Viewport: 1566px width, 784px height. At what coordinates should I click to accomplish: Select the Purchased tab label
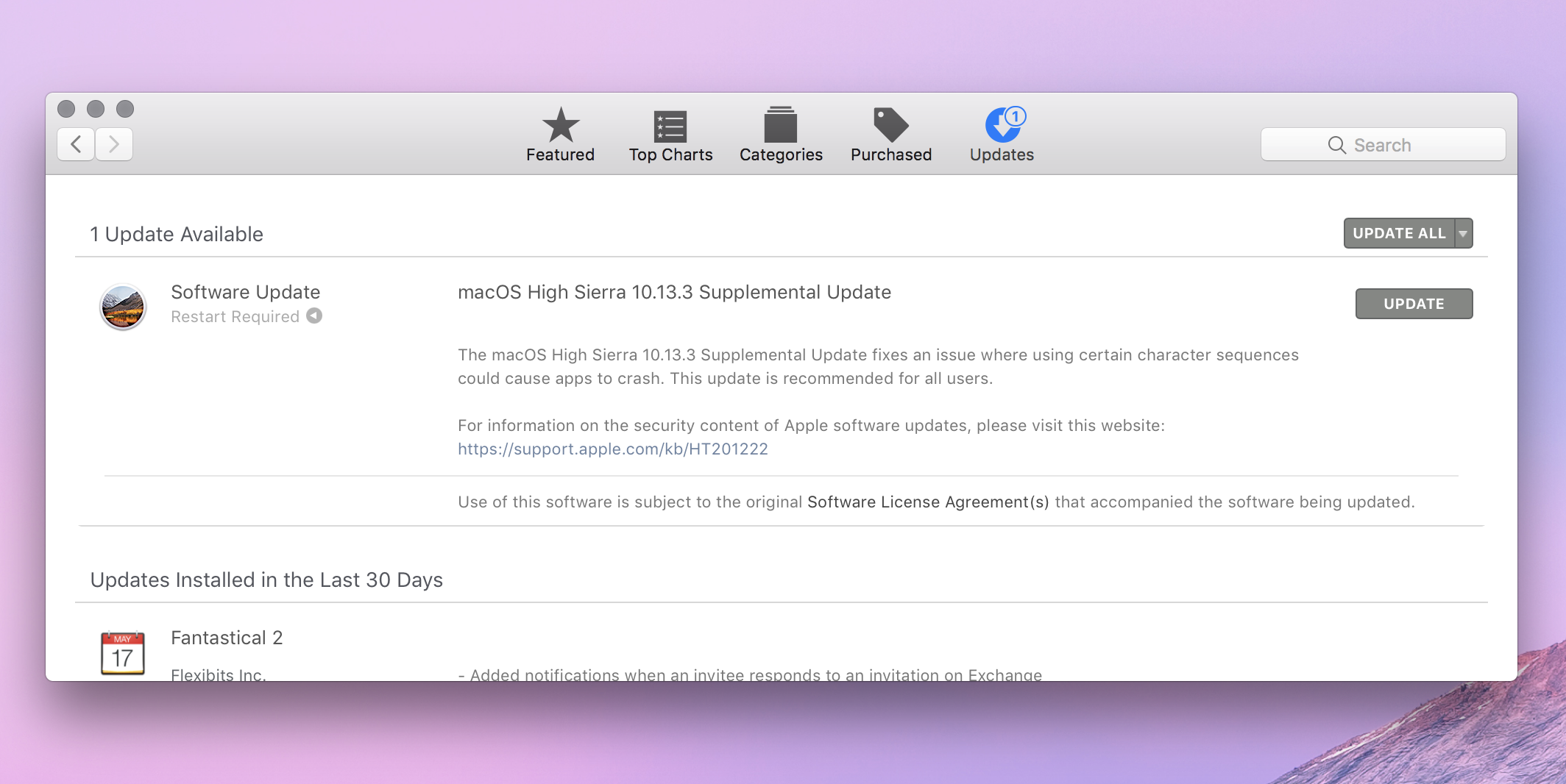pos(891,154)
